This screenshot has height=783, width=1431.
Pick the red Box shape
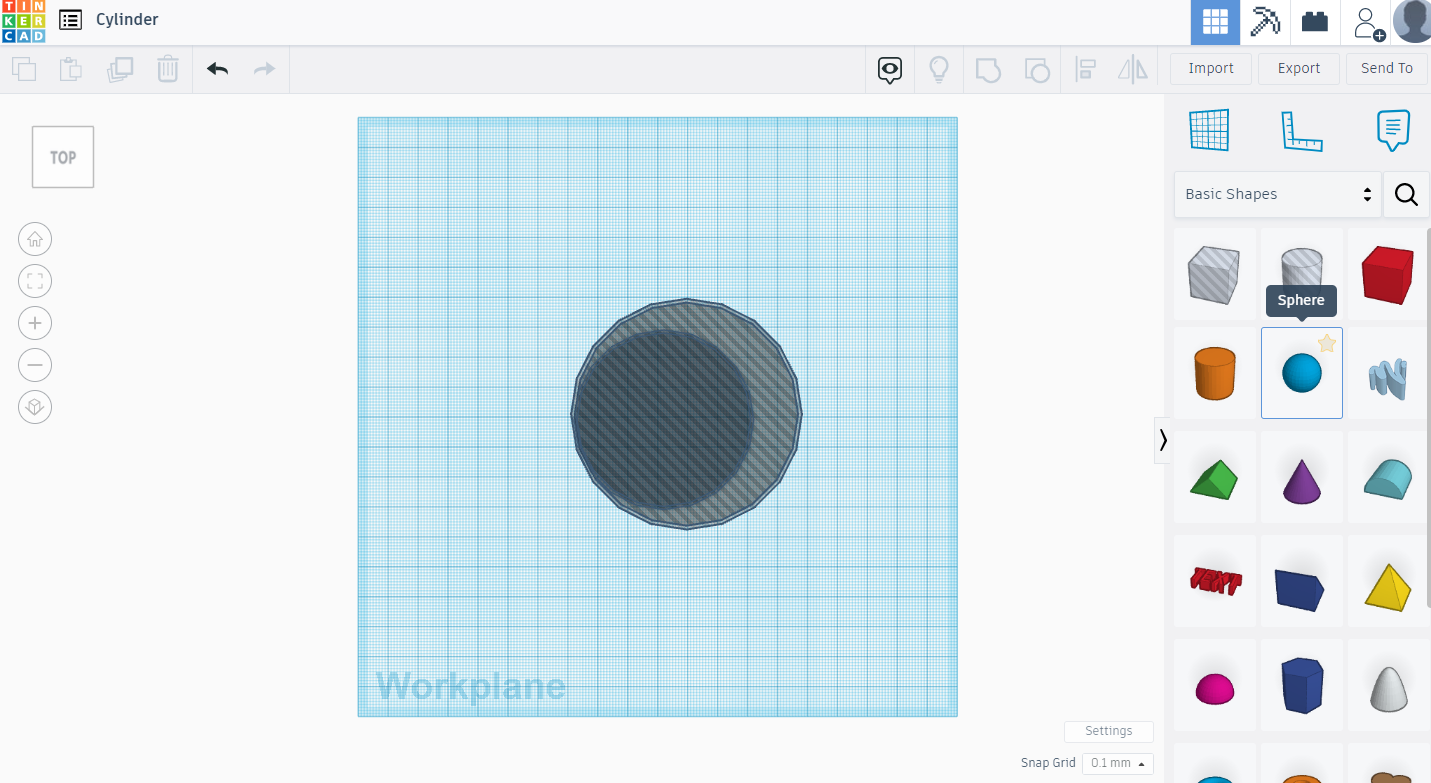point(1388,275)
